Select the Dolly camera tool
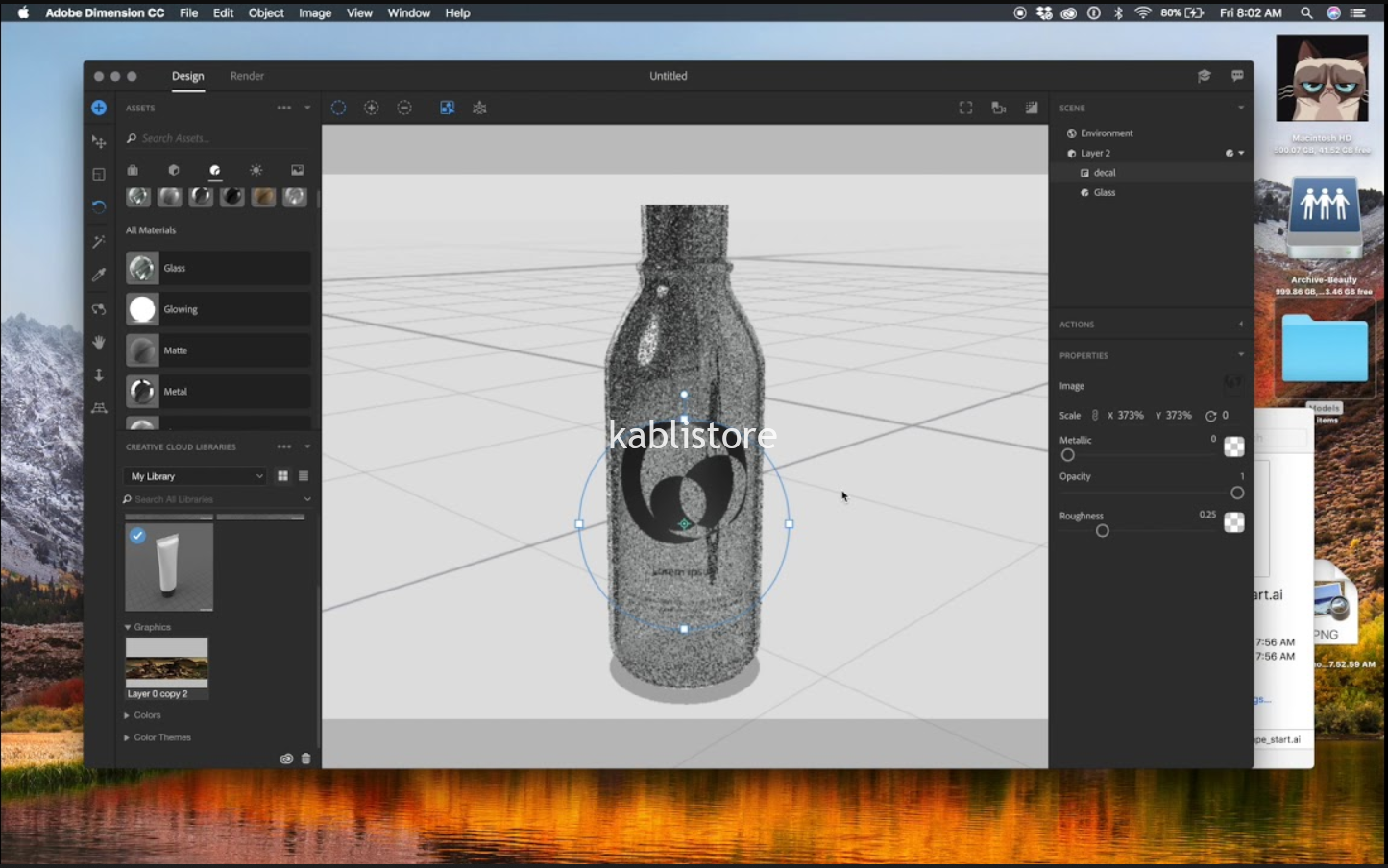The width and height of the screenshot is (1388, 868). (99, 374)
